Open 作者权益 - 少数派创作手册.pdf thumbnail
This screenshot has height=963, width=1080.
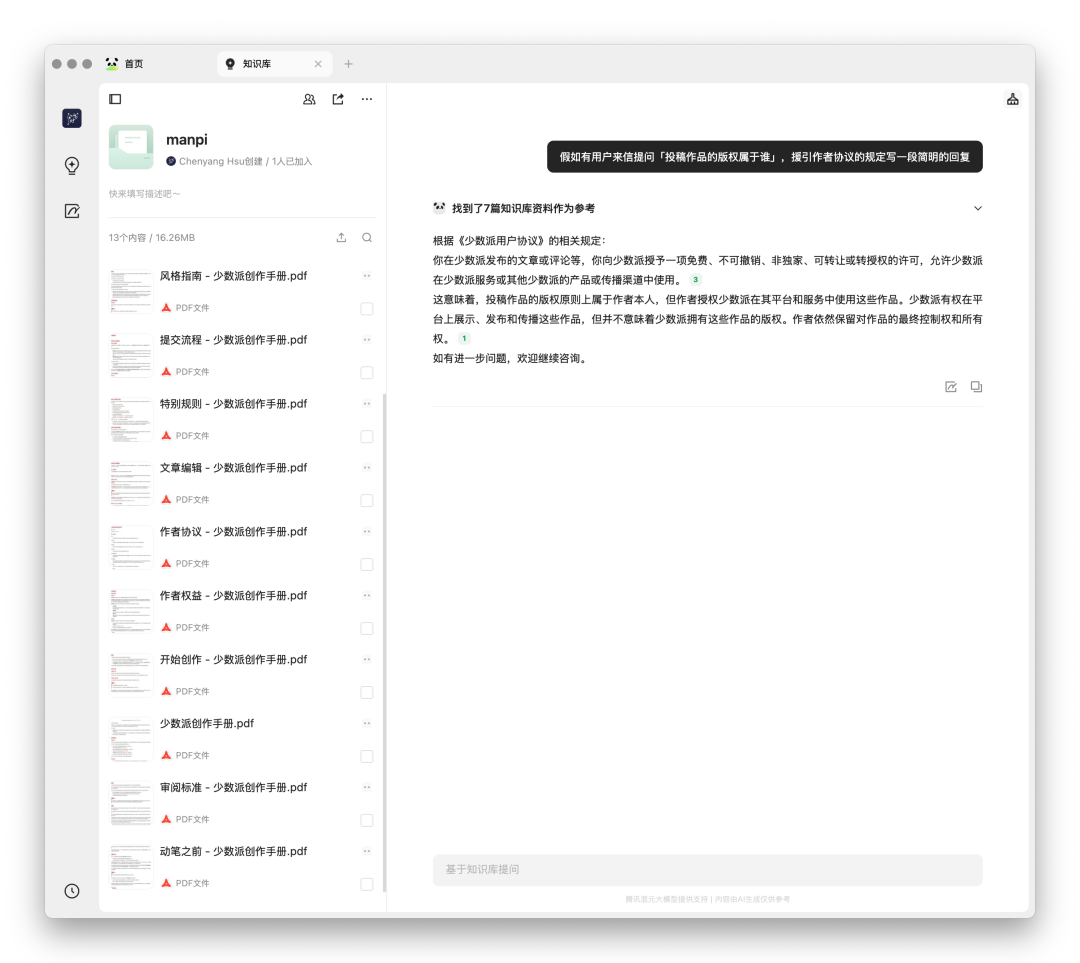[x=131, y=611]
